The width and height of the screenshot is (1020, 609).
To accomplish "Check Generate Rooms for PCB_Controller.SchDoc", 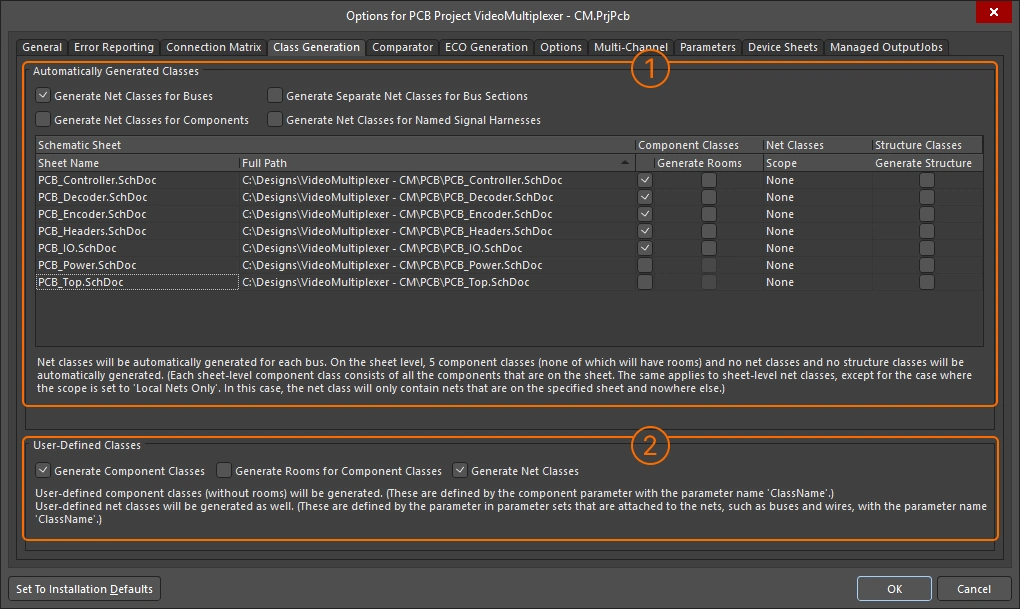I will tap(710, 180).
